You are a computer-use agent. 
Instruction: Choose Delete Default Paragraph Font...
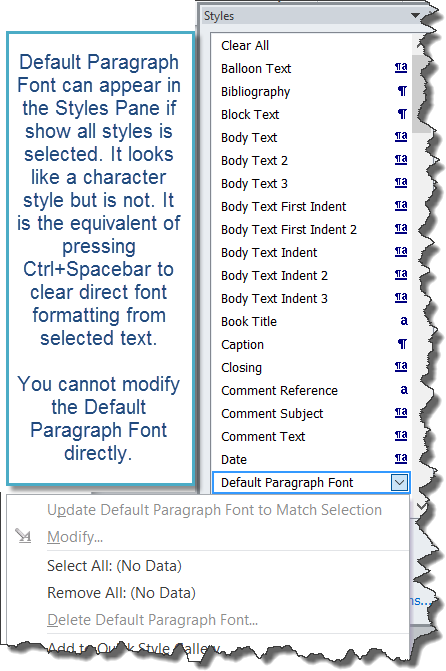[x=152, y=620]
